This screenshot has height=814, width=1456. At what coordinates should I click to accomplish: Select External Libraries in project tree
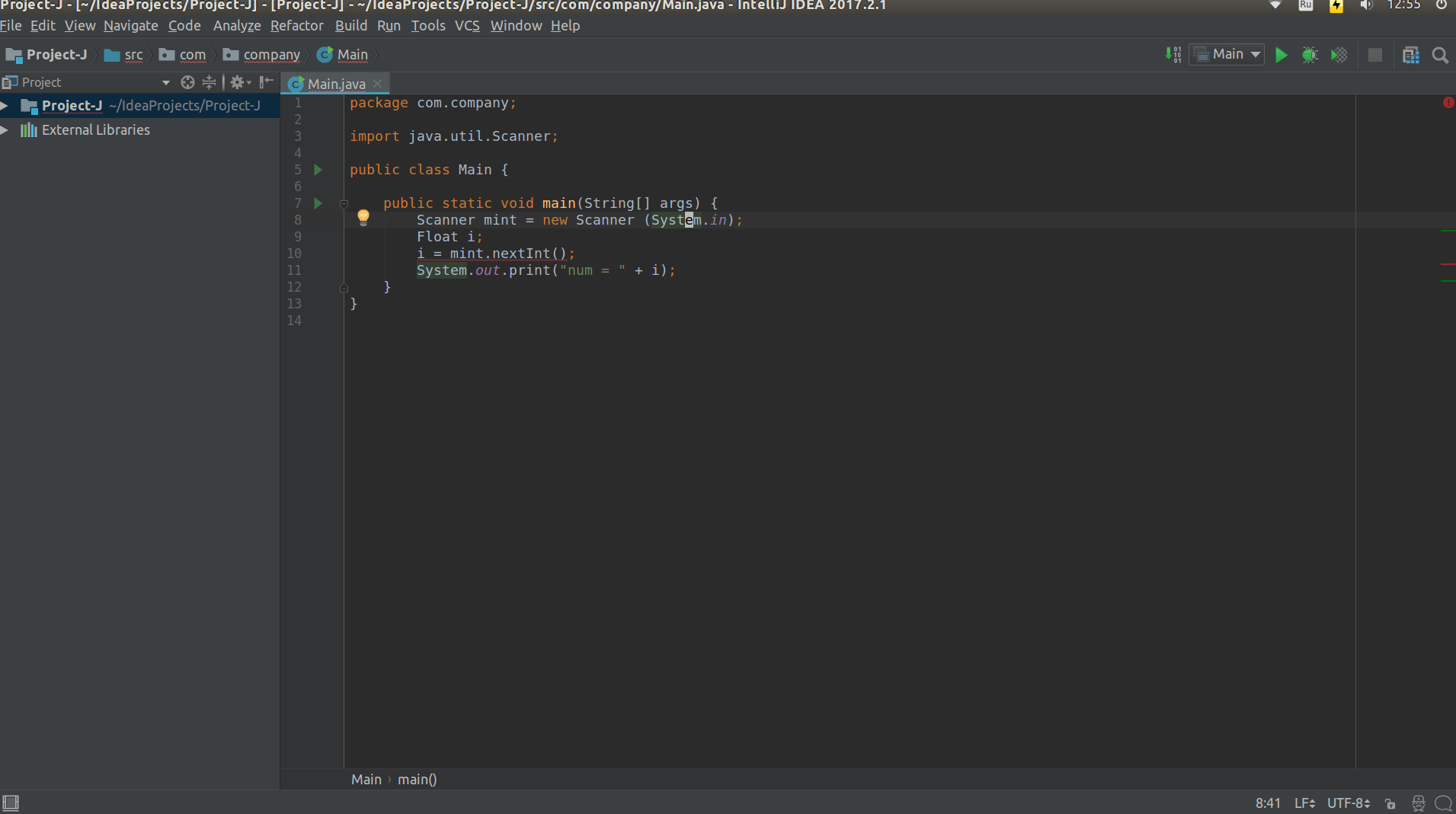(x=96, y=130)
